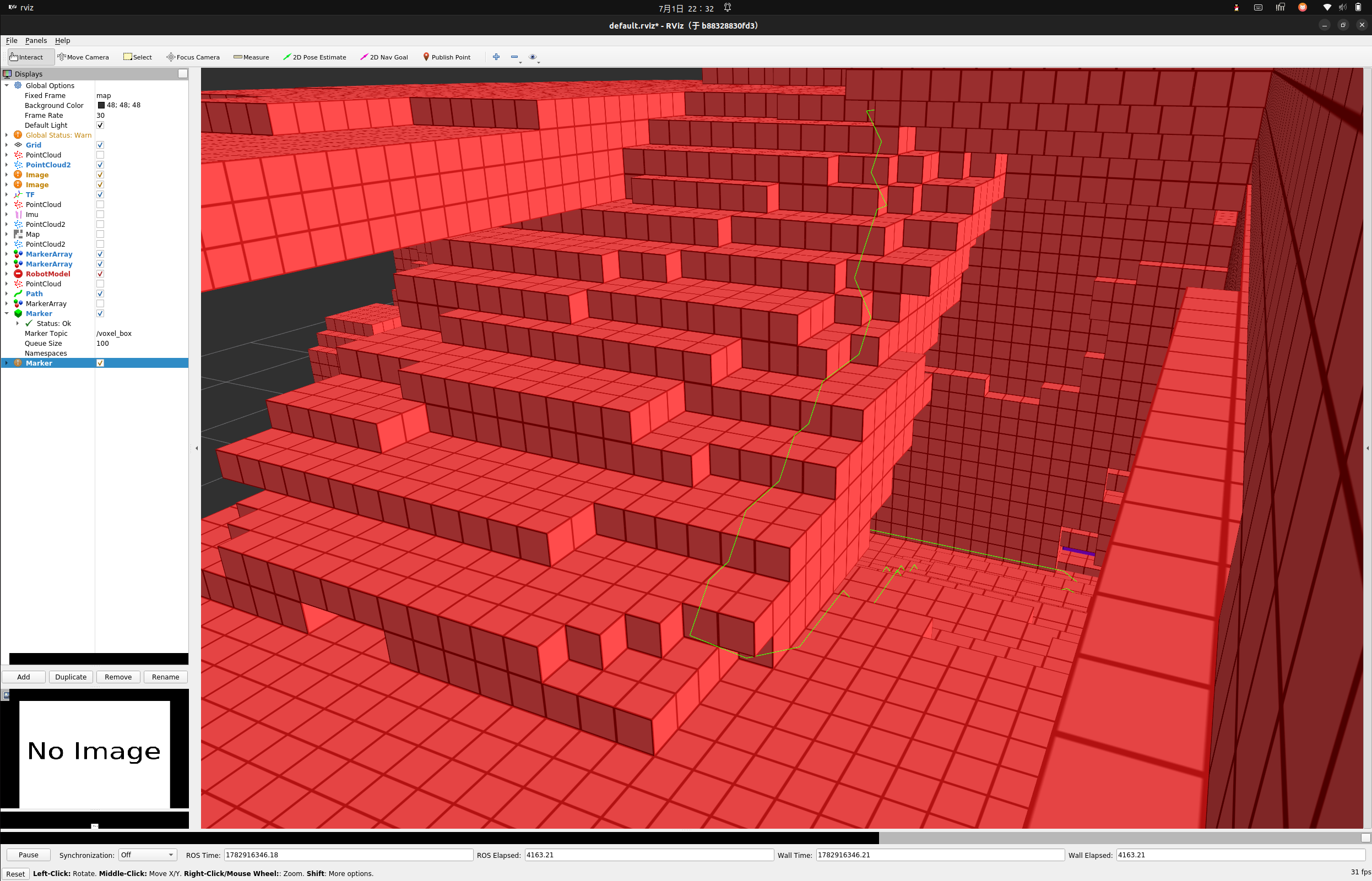Click the ROS Time field
Image resolution: width=1372 pixels, height=881 pixels.
349,855
